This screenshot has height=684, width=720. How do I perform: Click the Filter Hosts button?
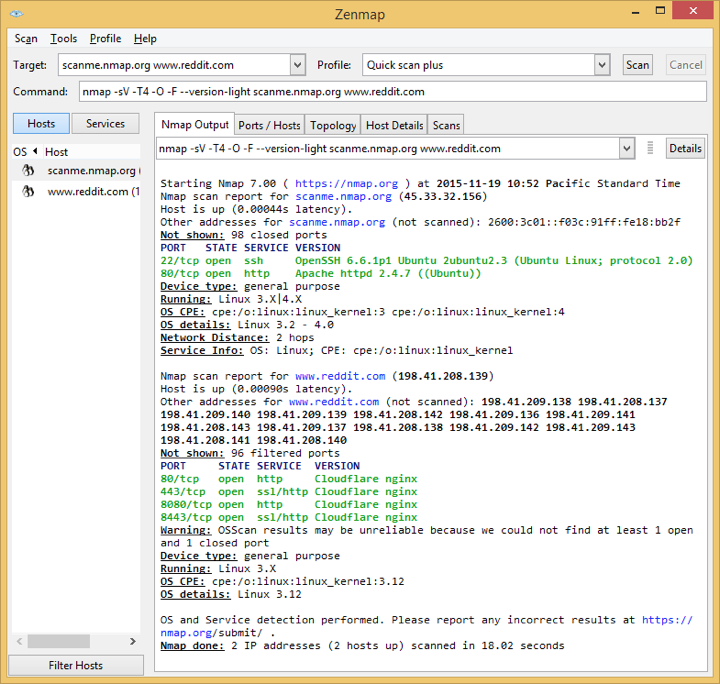tap(76, 665)
